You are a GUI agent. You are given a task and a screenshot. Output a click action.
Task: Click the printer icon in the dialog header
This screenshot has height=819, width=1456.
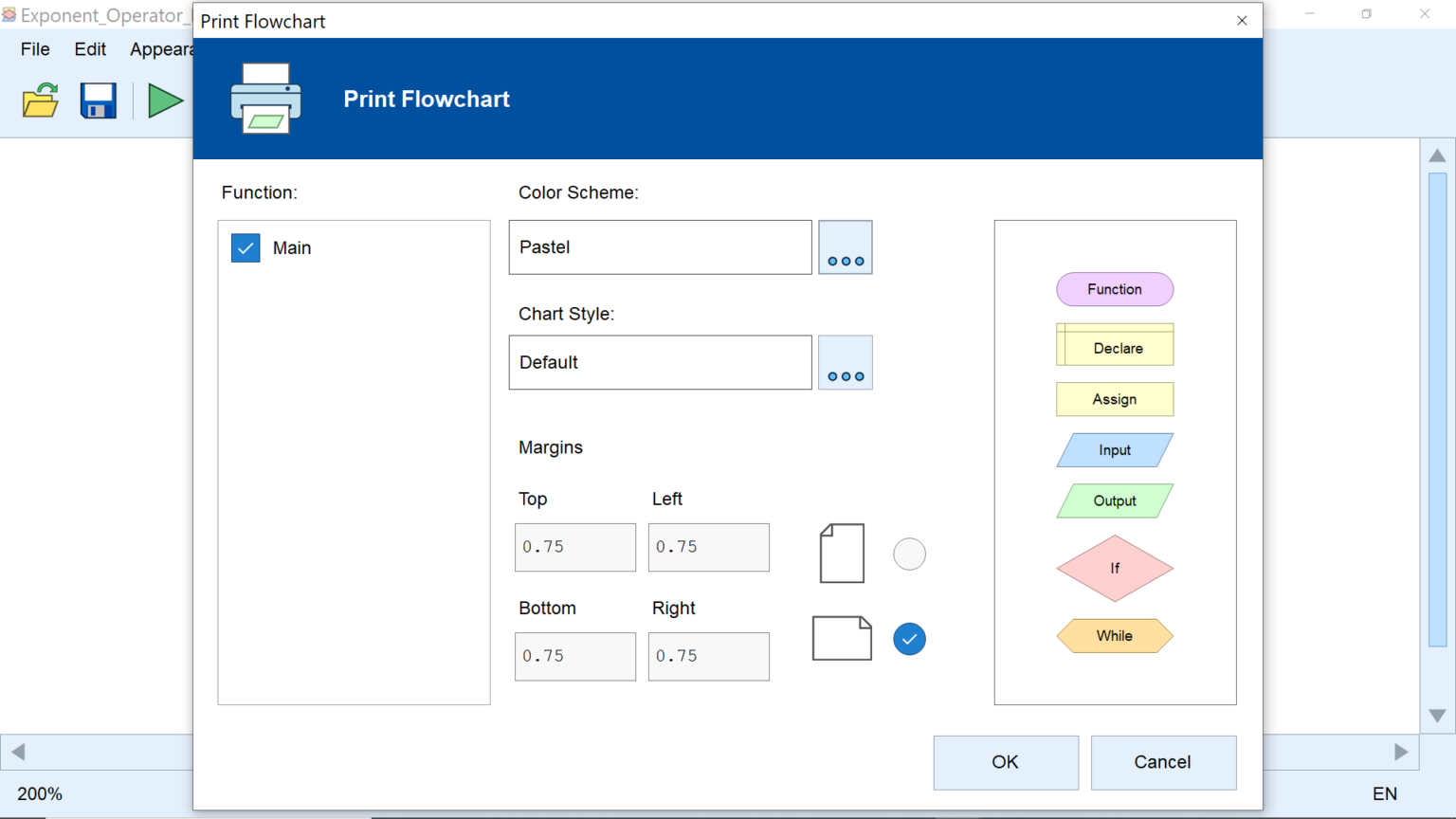(265, 98)
